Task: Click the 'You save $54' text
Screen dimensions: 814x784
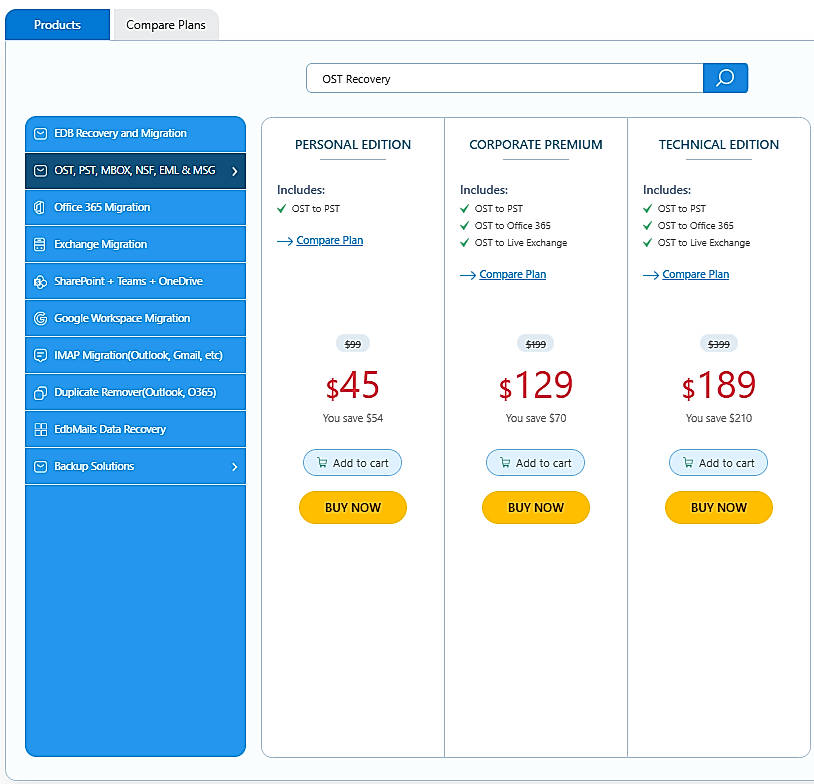Action: coord(352,418)
